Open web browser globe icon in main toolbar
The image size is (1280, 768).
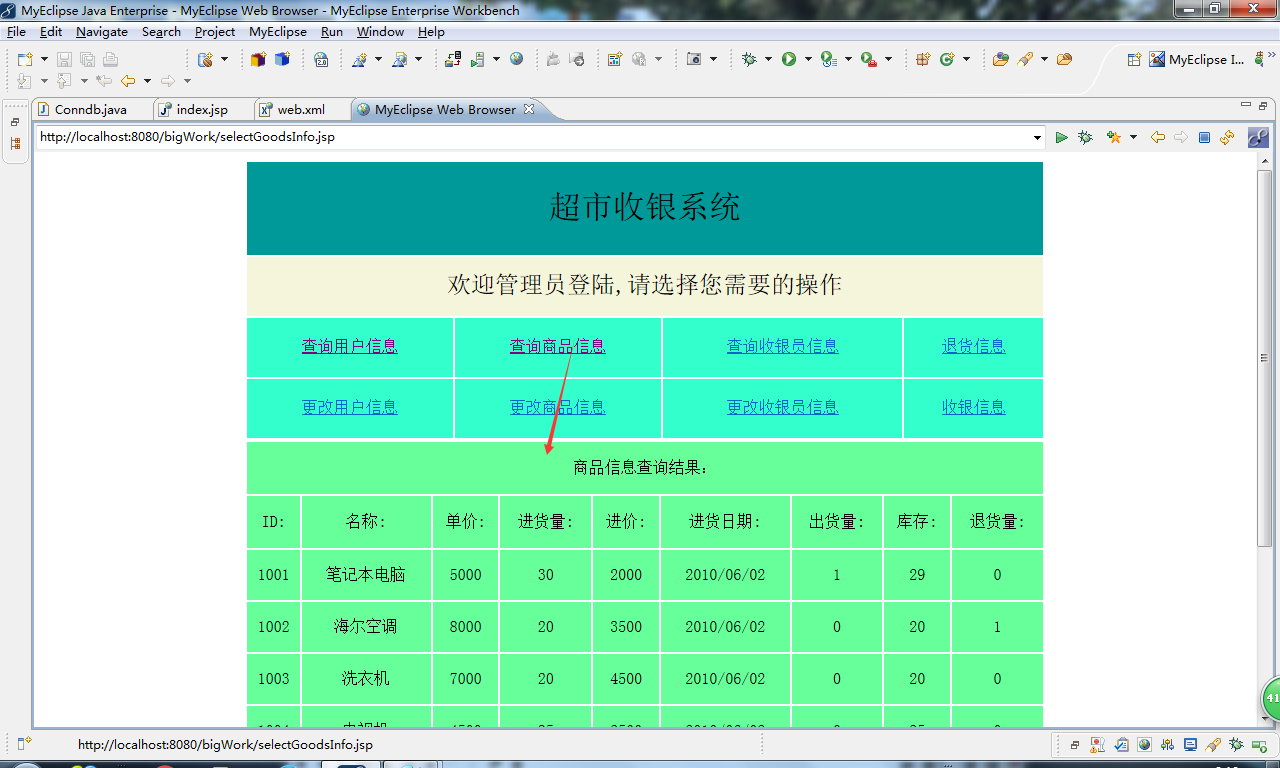tap(516, 60)
